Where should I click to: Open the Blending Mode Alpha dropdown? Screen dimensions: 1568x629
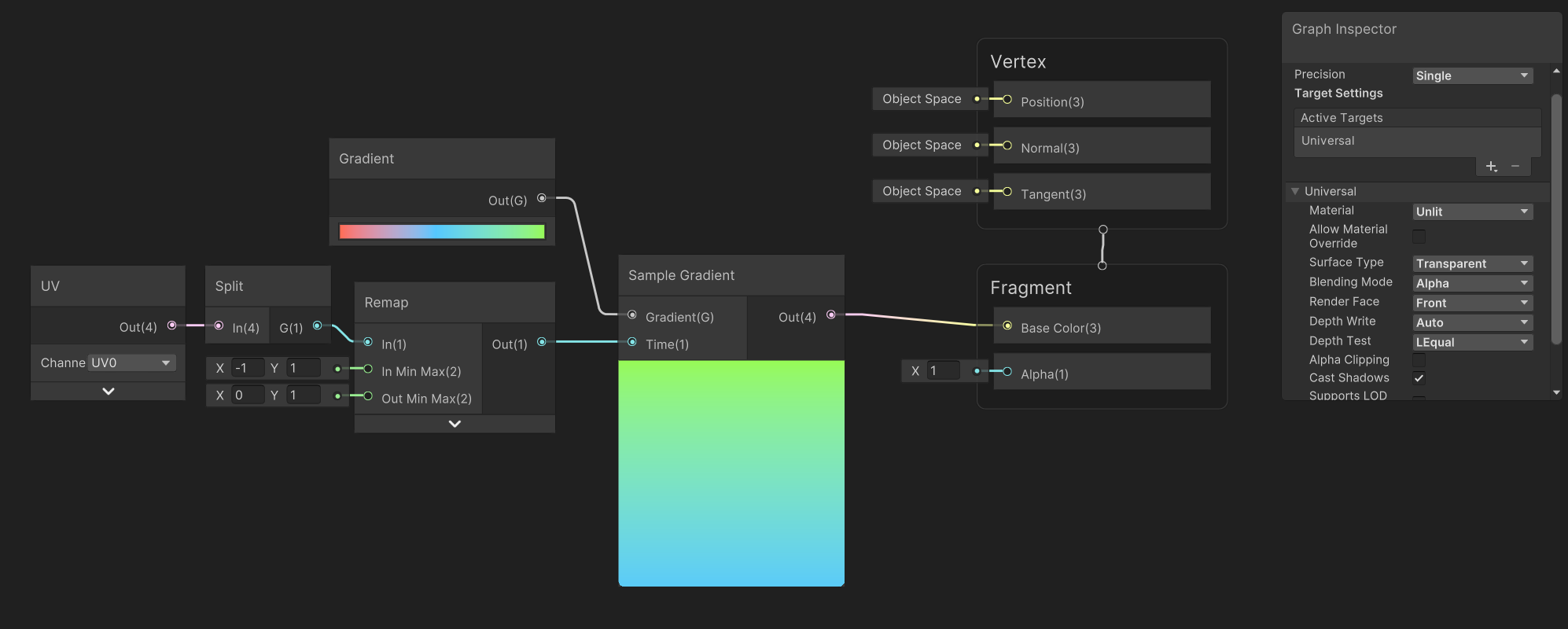point(1472,283)
